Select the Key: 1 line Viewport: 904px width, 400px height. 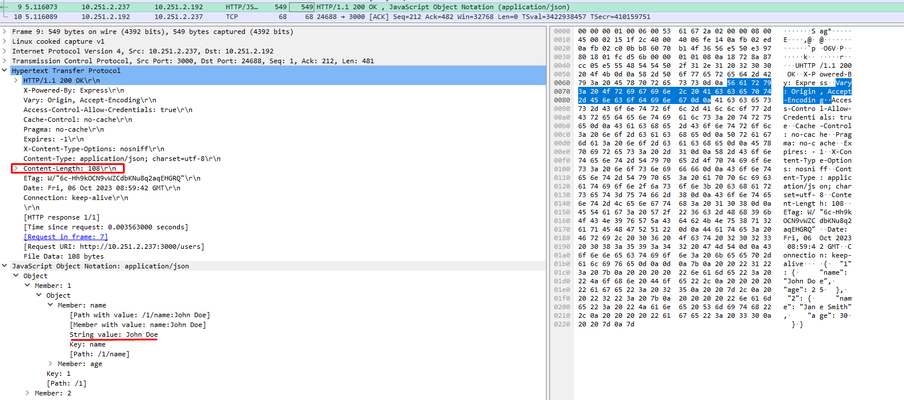click(x=59, y=373)
